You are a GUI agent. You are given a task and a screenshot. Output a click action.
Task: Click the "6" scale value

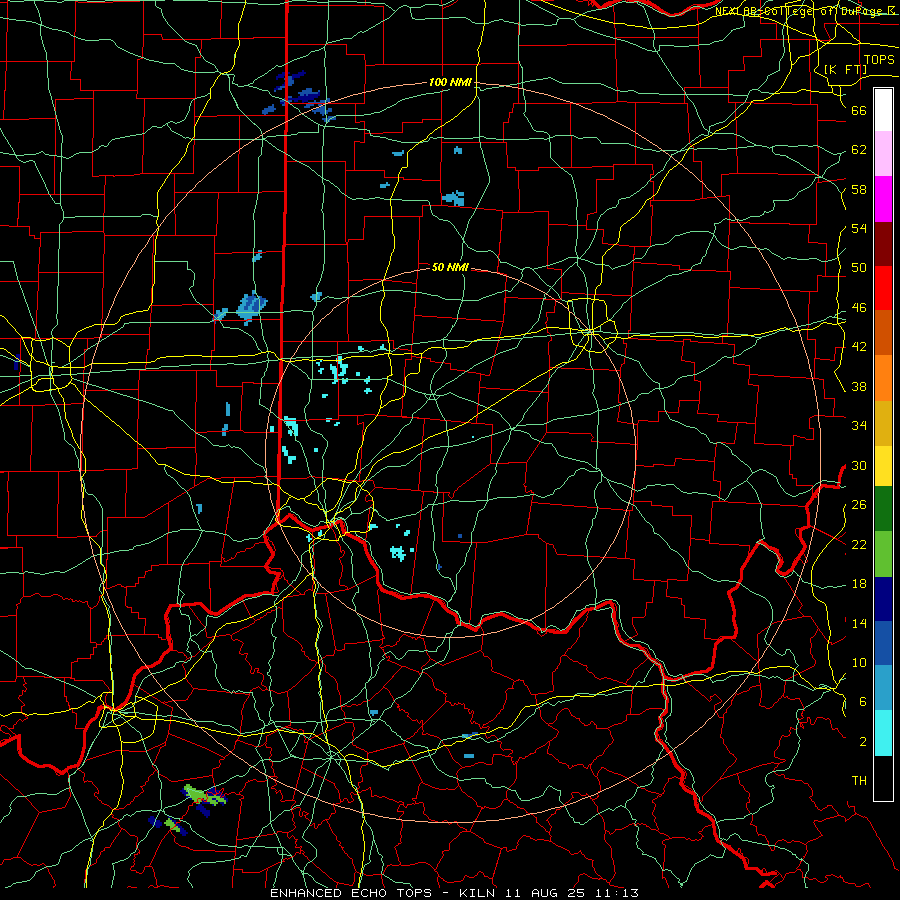point(862,701)
